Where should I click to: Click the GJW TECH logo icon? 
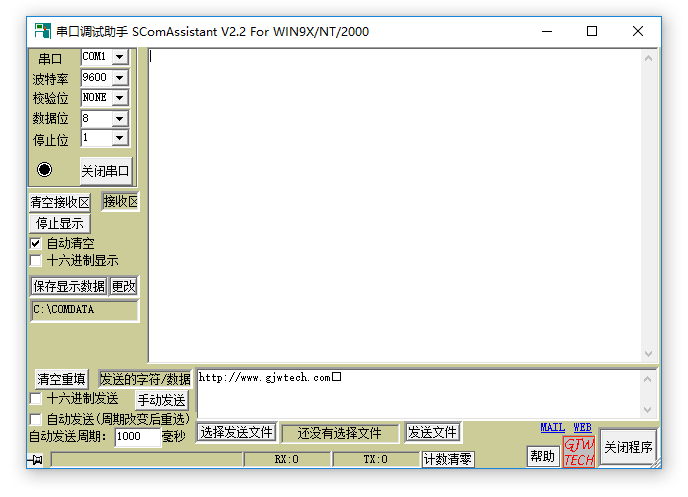pyautogui.click(x=579, y=452)
